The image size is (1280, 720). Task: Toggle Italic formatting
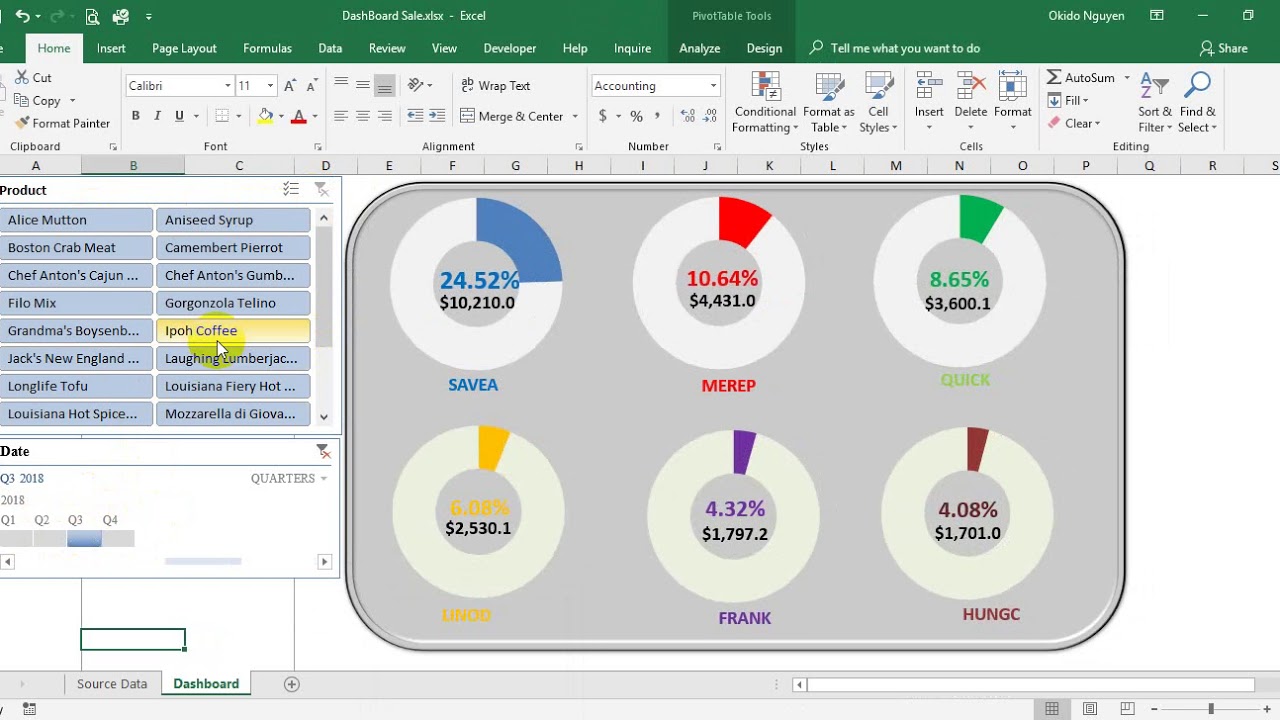[x=157, y=116]
